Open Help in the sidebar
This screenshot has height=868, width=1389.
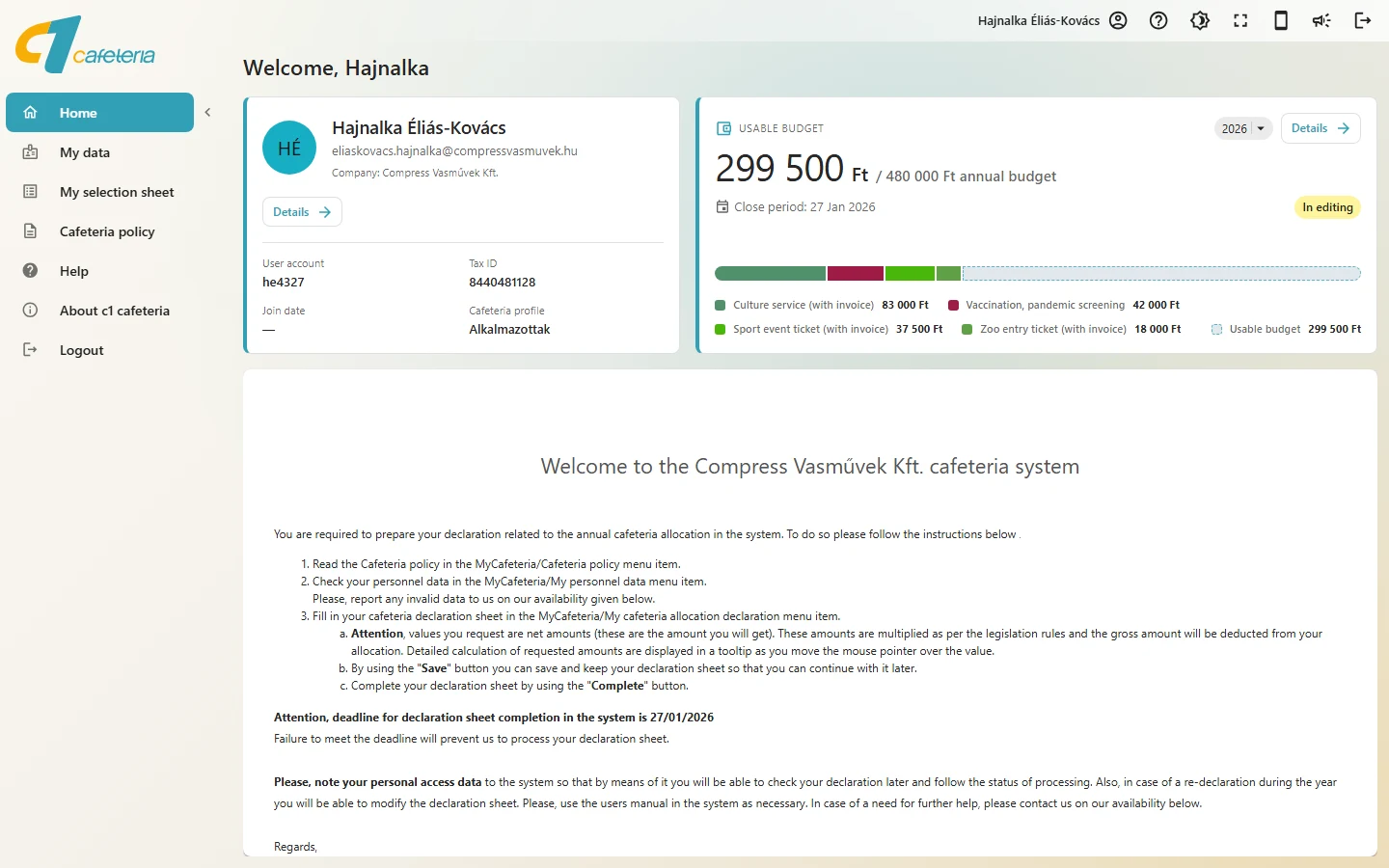(x=100, y=271)
